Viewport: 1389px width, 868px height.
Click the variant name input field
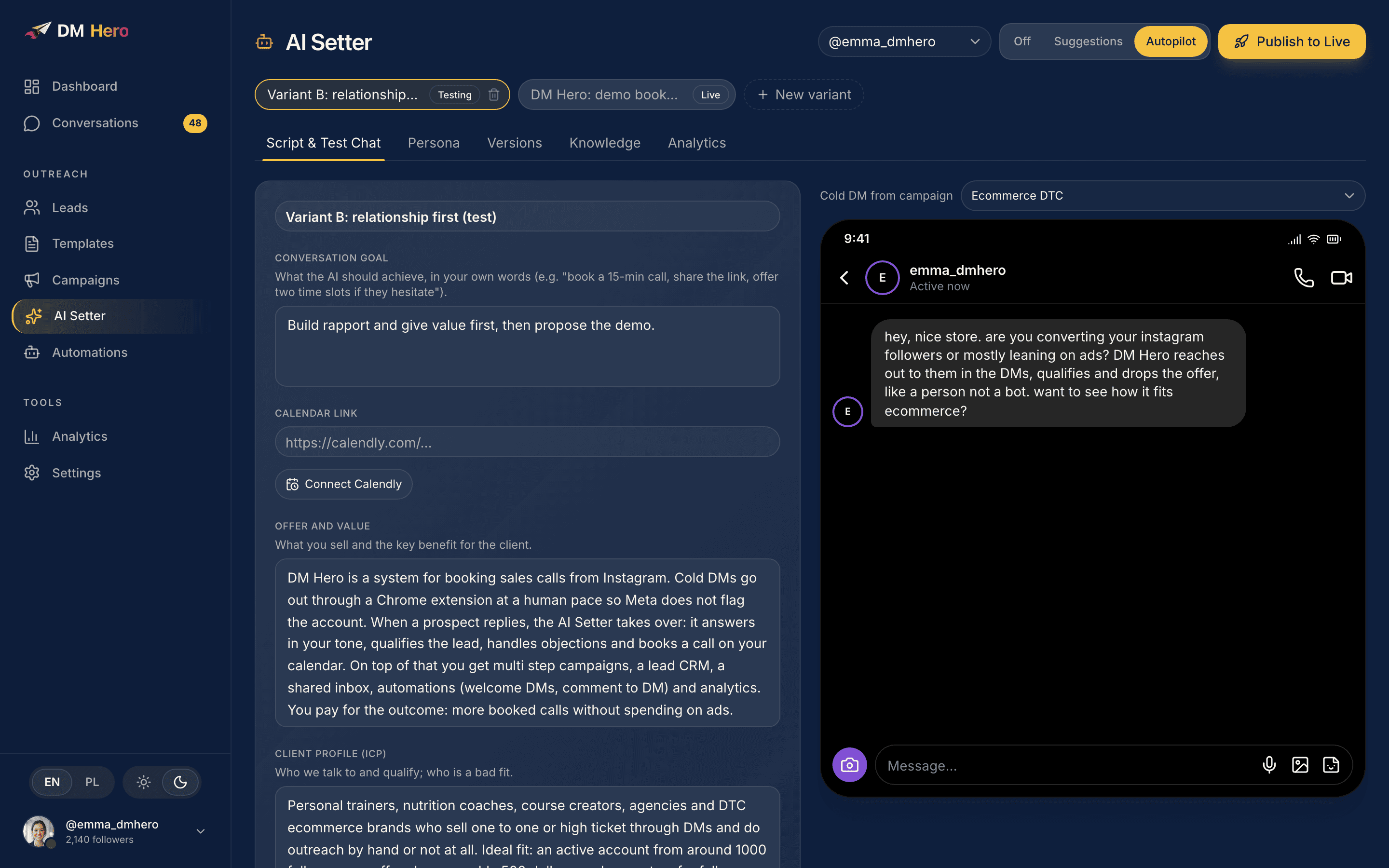tap(527, 217)
